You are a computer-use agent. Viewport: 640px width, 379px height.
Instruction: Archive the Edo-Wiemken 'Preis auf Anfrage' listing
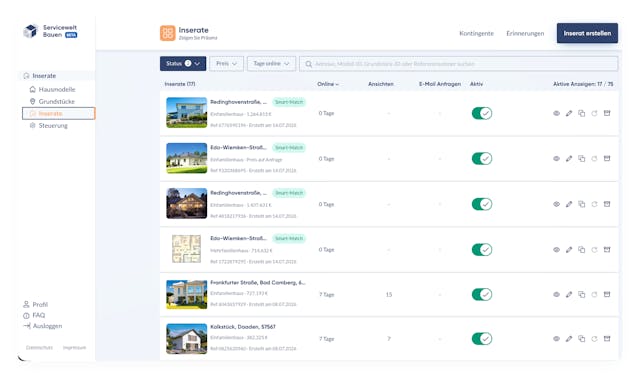pos(607,158)
